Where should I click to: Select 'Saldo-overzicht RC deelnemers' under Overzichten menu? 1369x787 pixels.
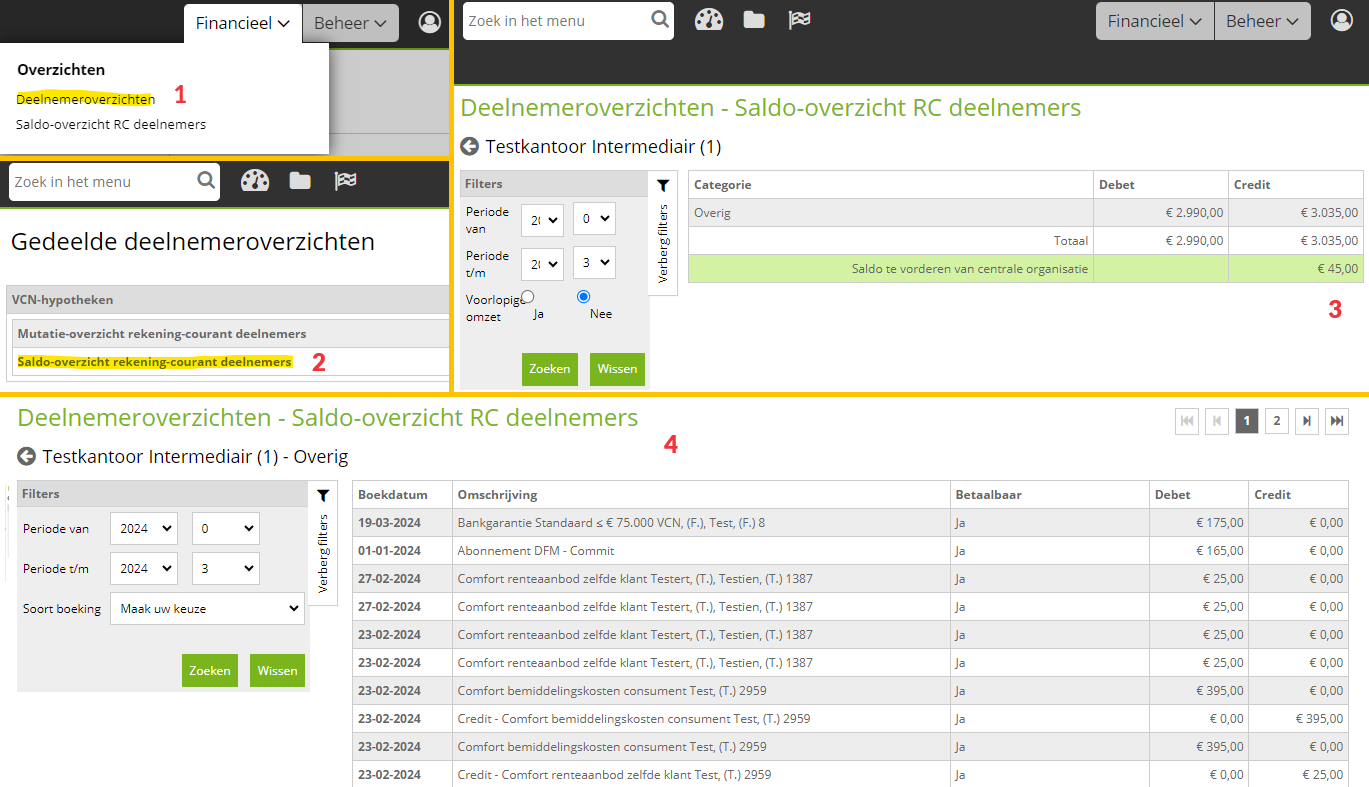coord(111,125)
